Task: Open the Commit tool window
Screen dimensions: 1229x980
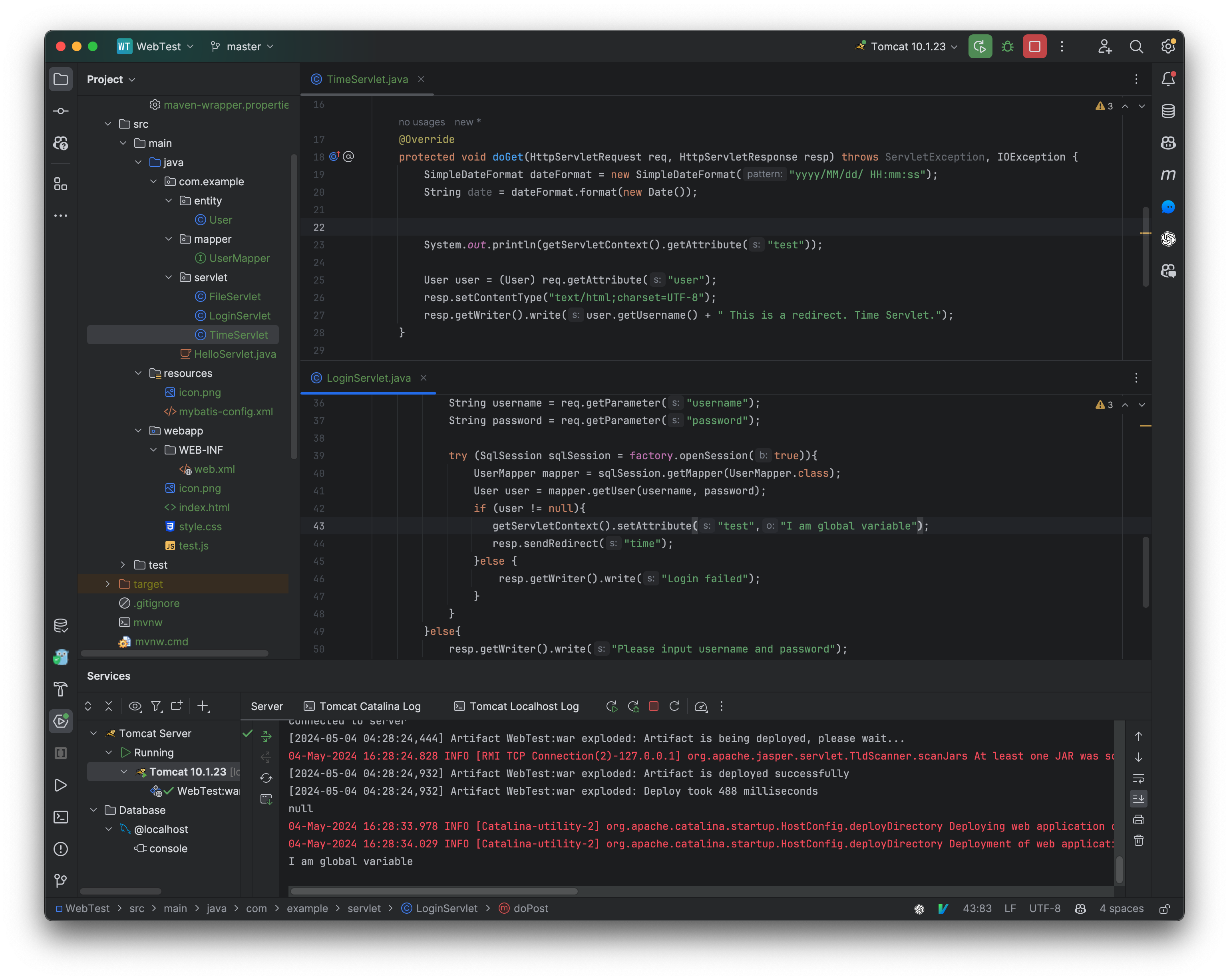Action: click(60, 111)
